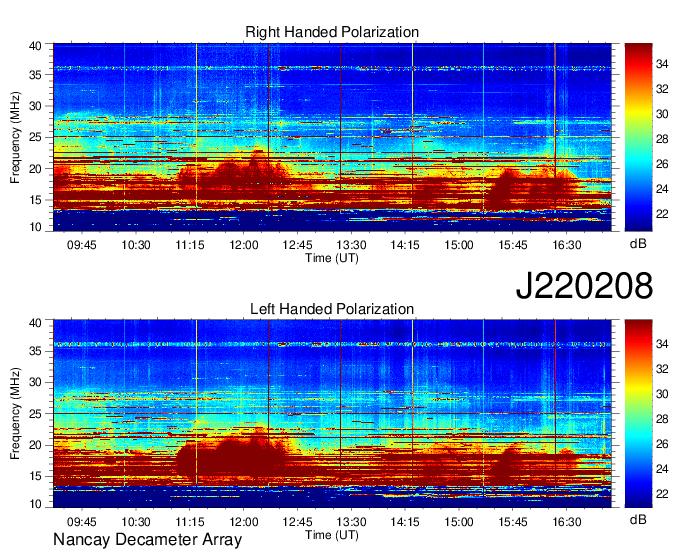Click '10:30' time tick of Right Handed plot
This screenshot has width=680, height=552.
coord(136,245)
